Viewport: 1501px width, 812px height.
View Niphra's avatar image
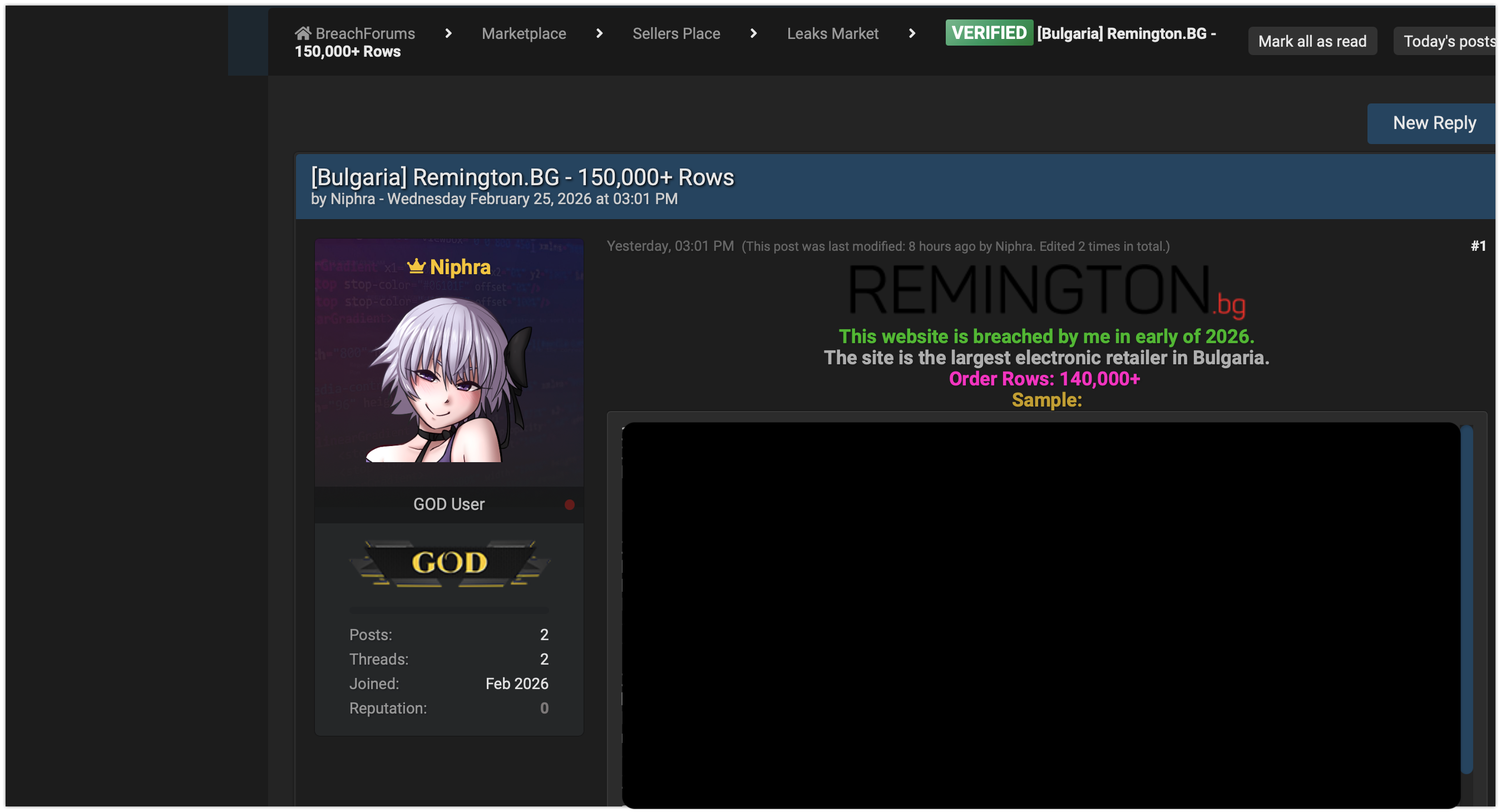[x=448, y=379]
